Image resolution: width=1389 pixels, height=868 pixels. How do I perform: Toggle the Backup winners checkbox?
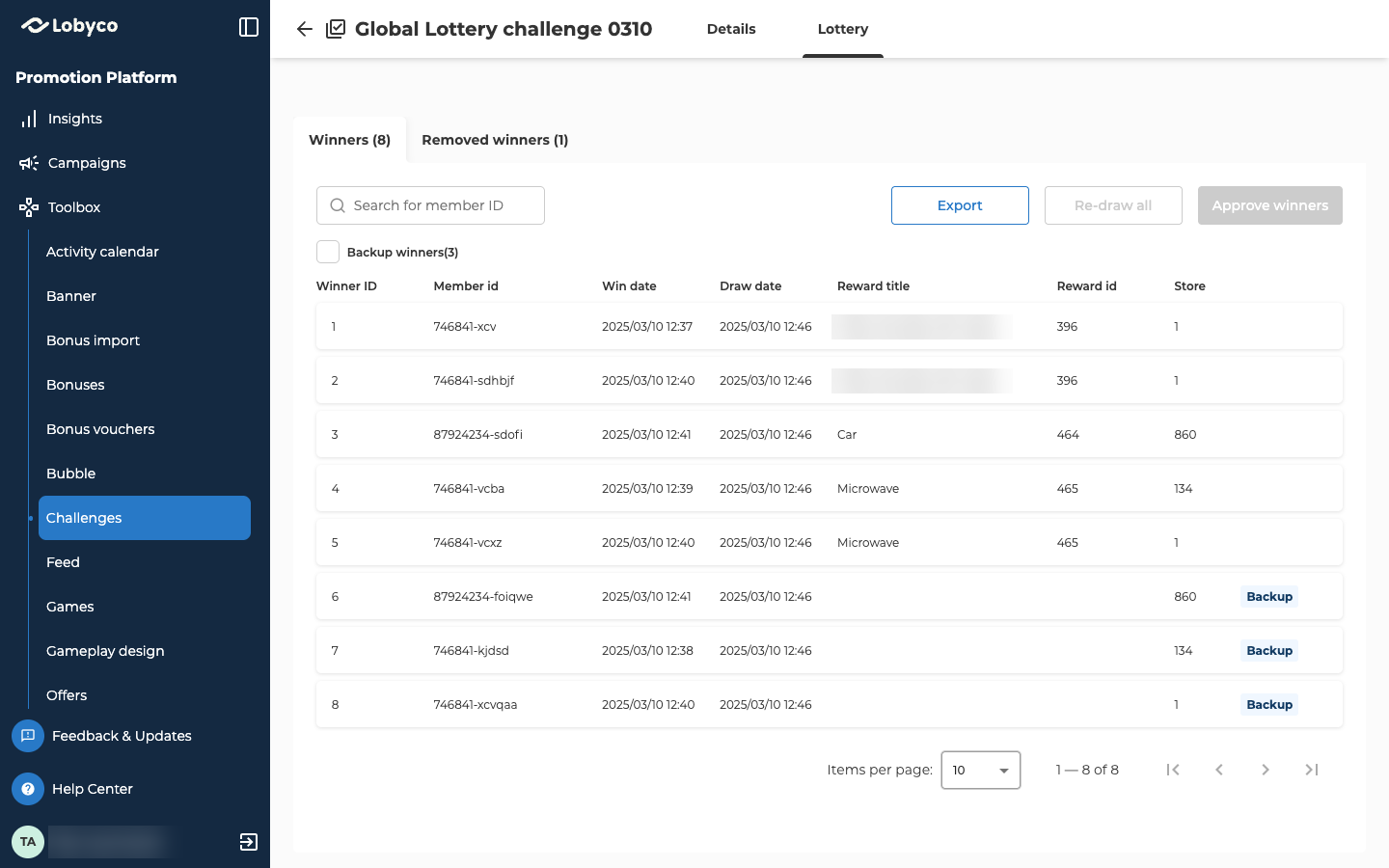[x=328, y=252]
